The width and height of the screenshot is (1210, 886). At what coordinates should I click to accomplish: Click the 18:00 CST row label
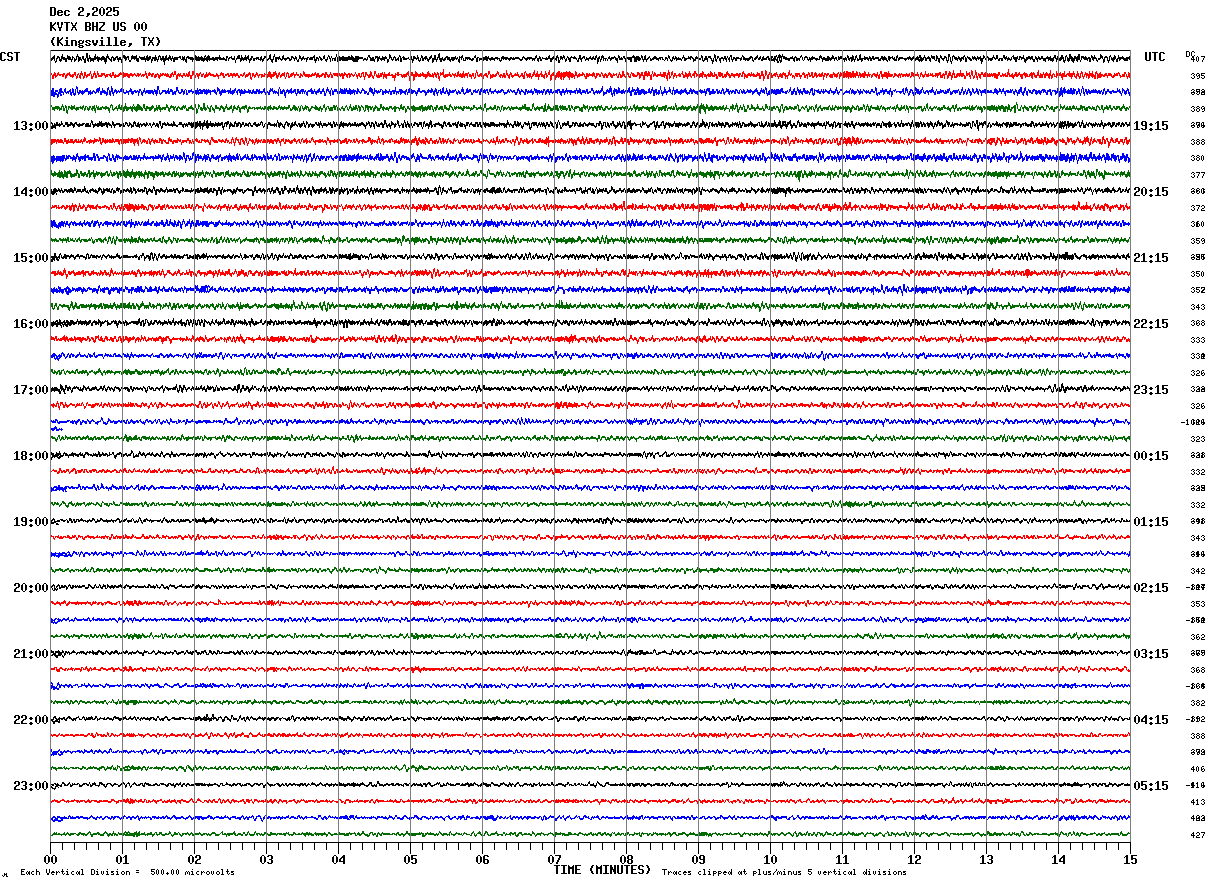point(31,456)
